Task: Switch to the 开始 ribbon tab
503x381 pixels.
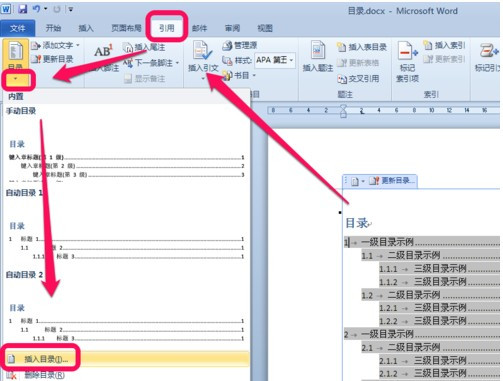Action: click(x=53, y=28)
